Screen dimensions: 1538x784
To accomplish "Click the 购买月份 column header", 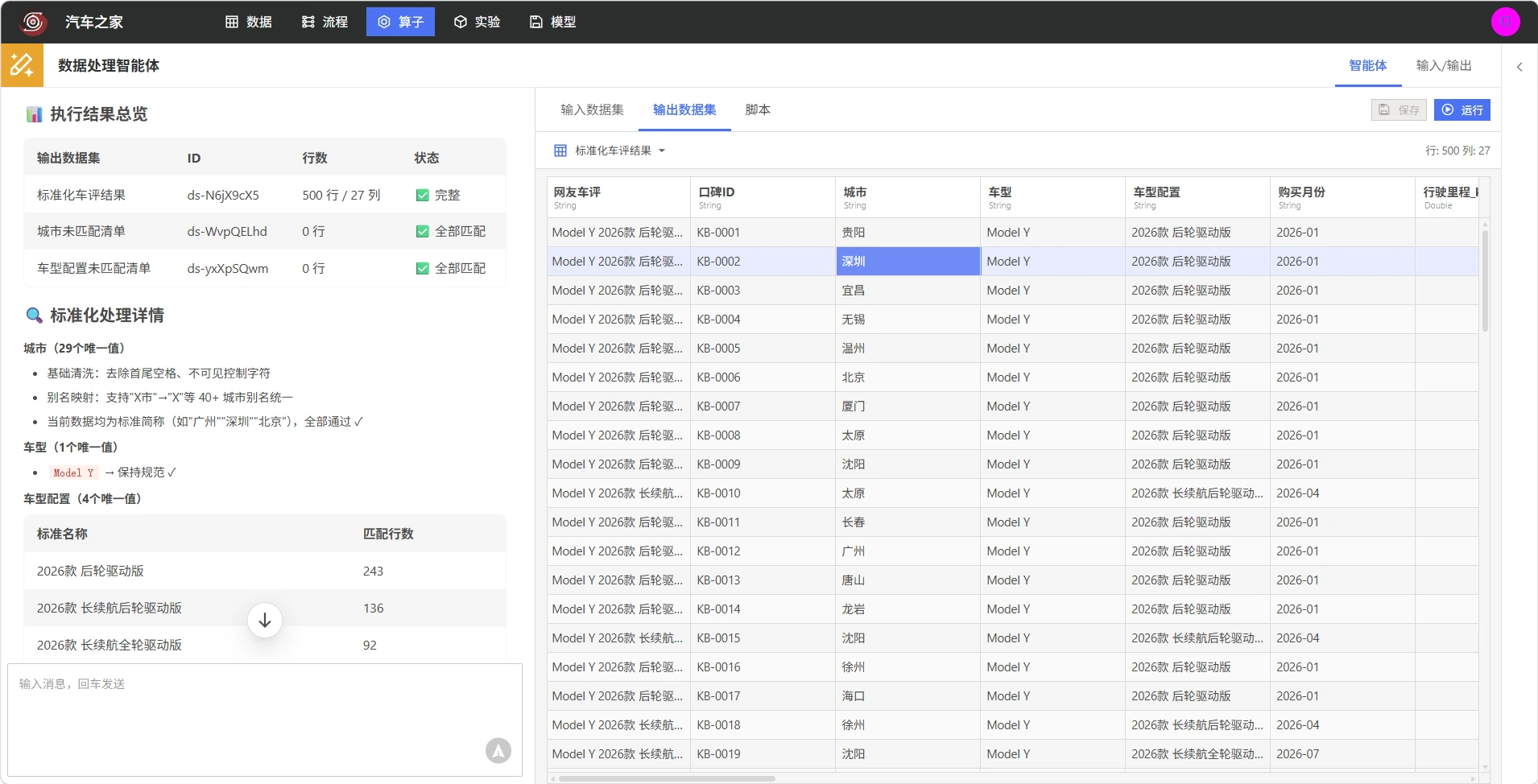I will [1343, 197].
